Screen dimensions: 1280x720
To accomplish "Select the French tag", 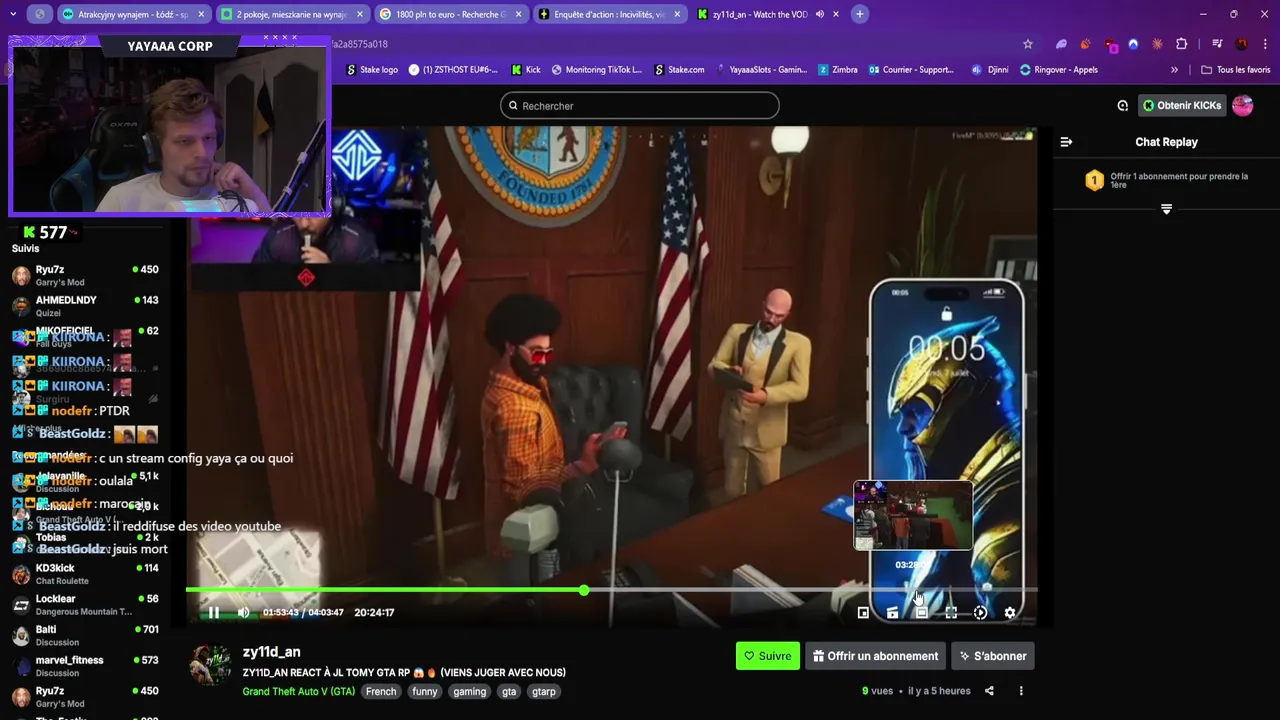I will pos(381,691).
